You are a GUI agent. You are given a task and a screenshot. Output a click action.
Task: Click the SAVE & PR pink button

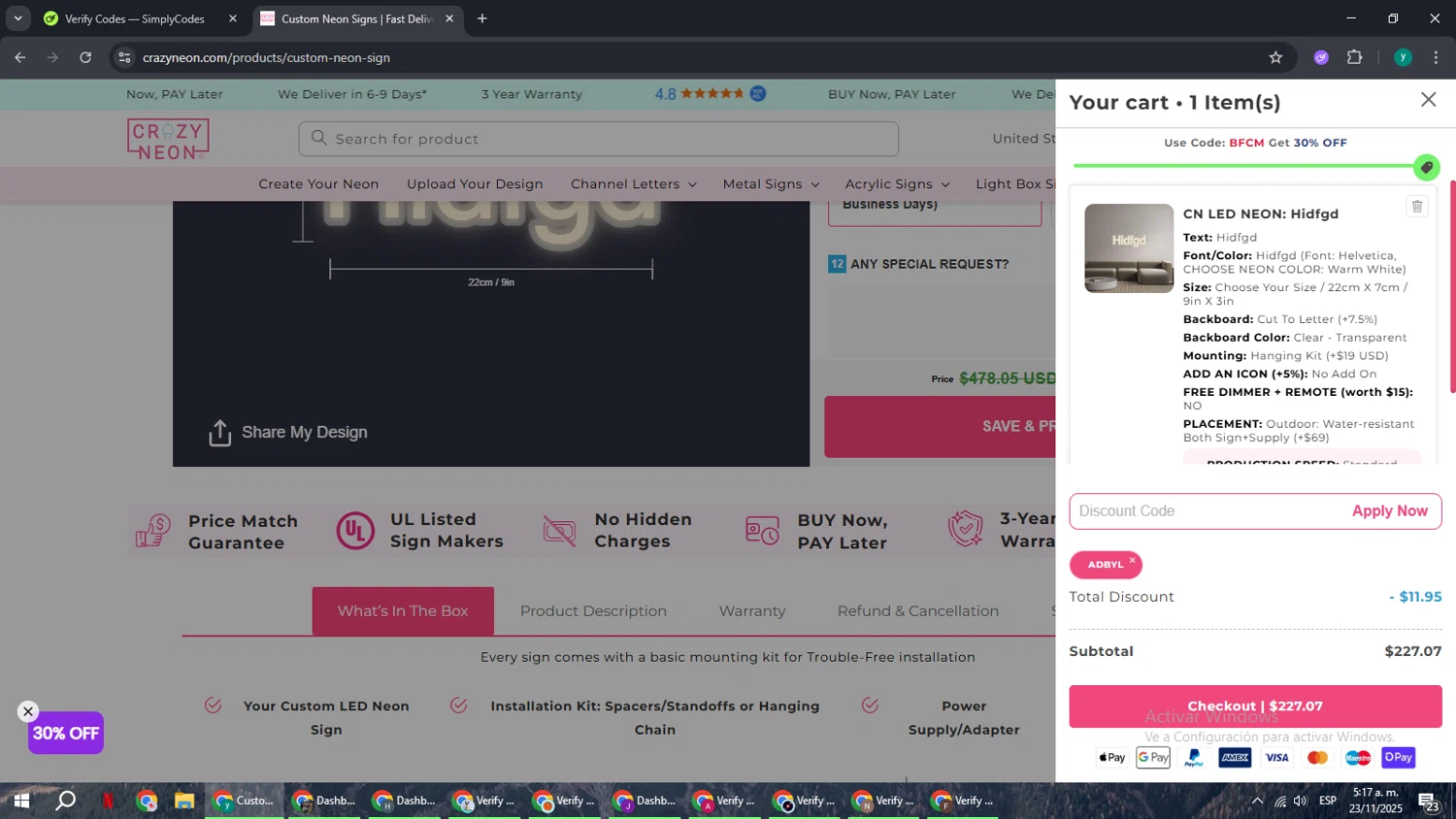click(940, 426)
